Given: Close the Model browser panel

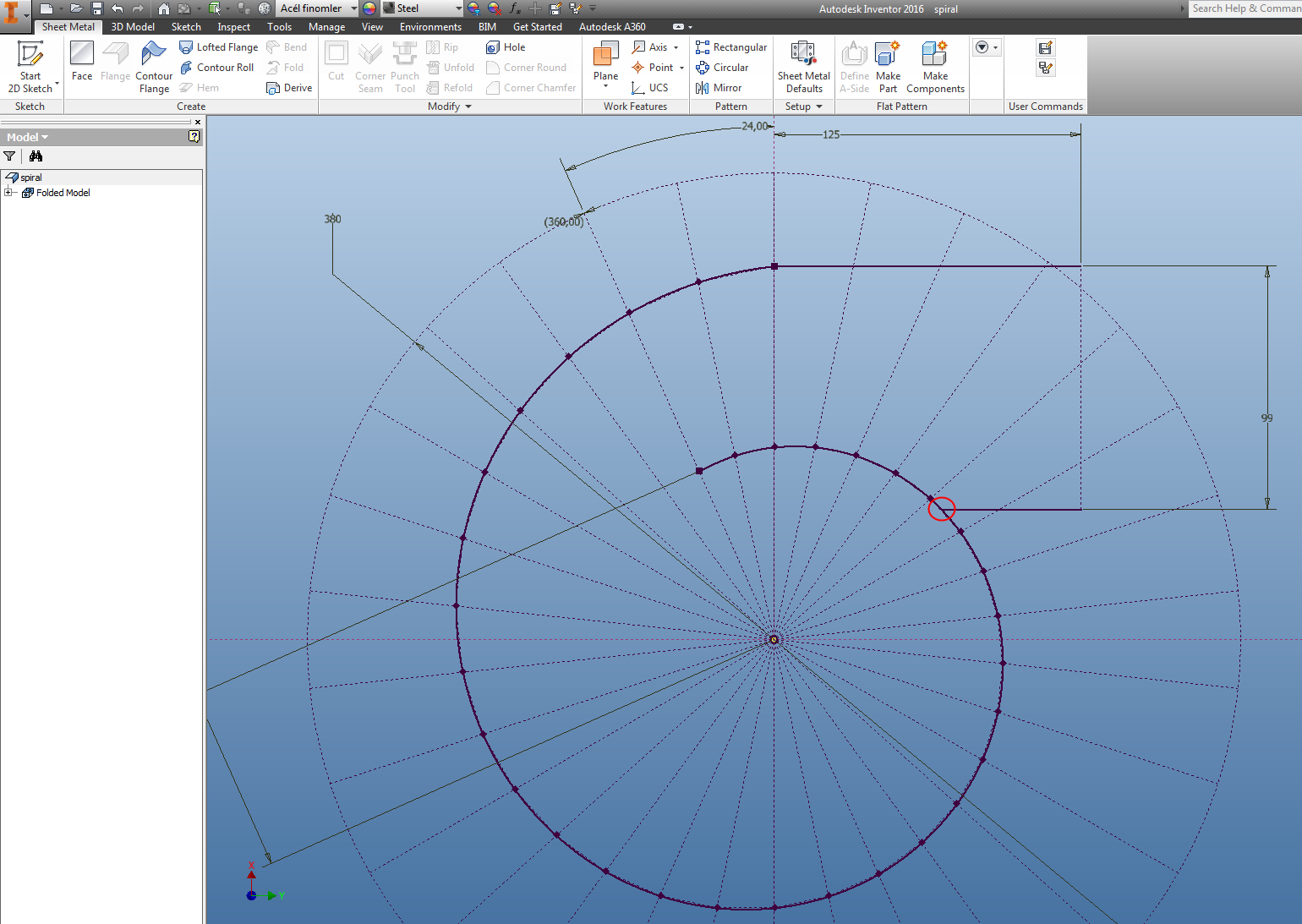Looking at the screenshot, I should pos(198,122).
